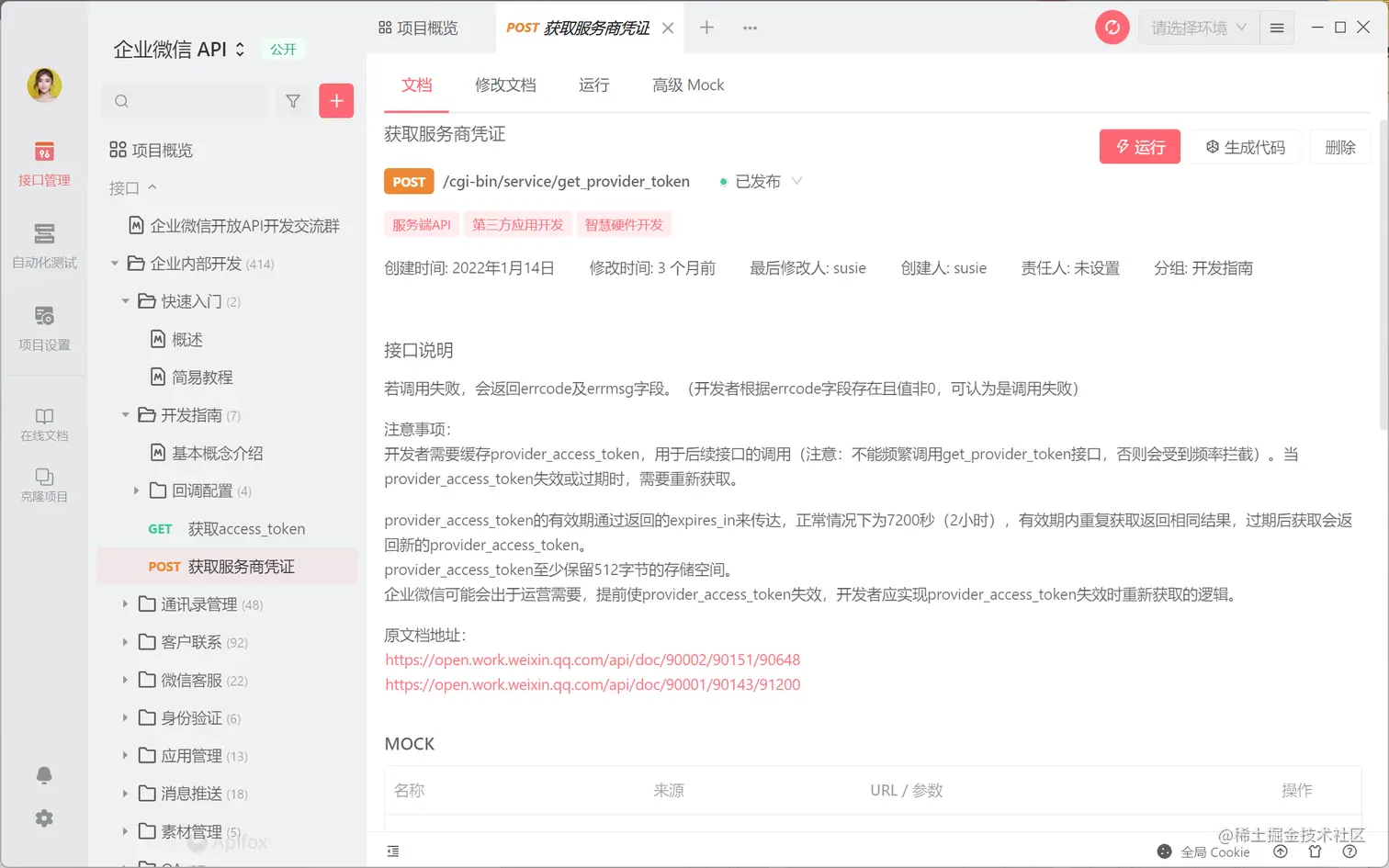This screenshot has width=1389, height=868.
Task: Click the red 运行 button
Action: [x=1140, y=147]
